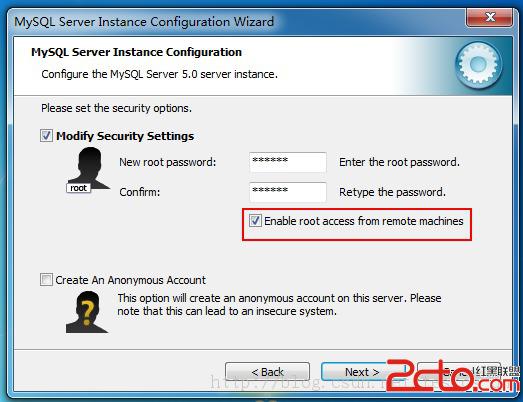Click the "New root password:" label
Viewport: 523px width, 402px height.
(168, 162)
